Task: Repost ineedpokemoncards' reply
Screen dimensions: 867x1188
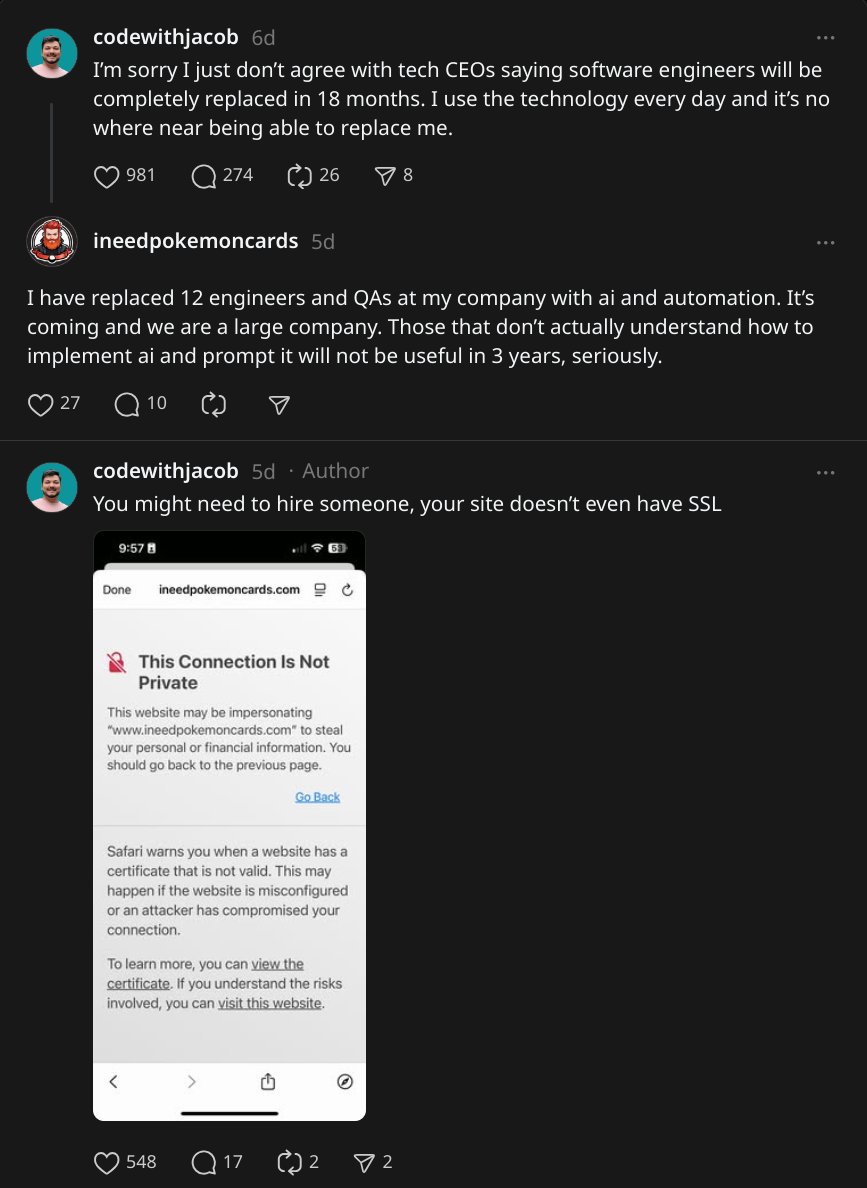Action: tap(214, 404)
